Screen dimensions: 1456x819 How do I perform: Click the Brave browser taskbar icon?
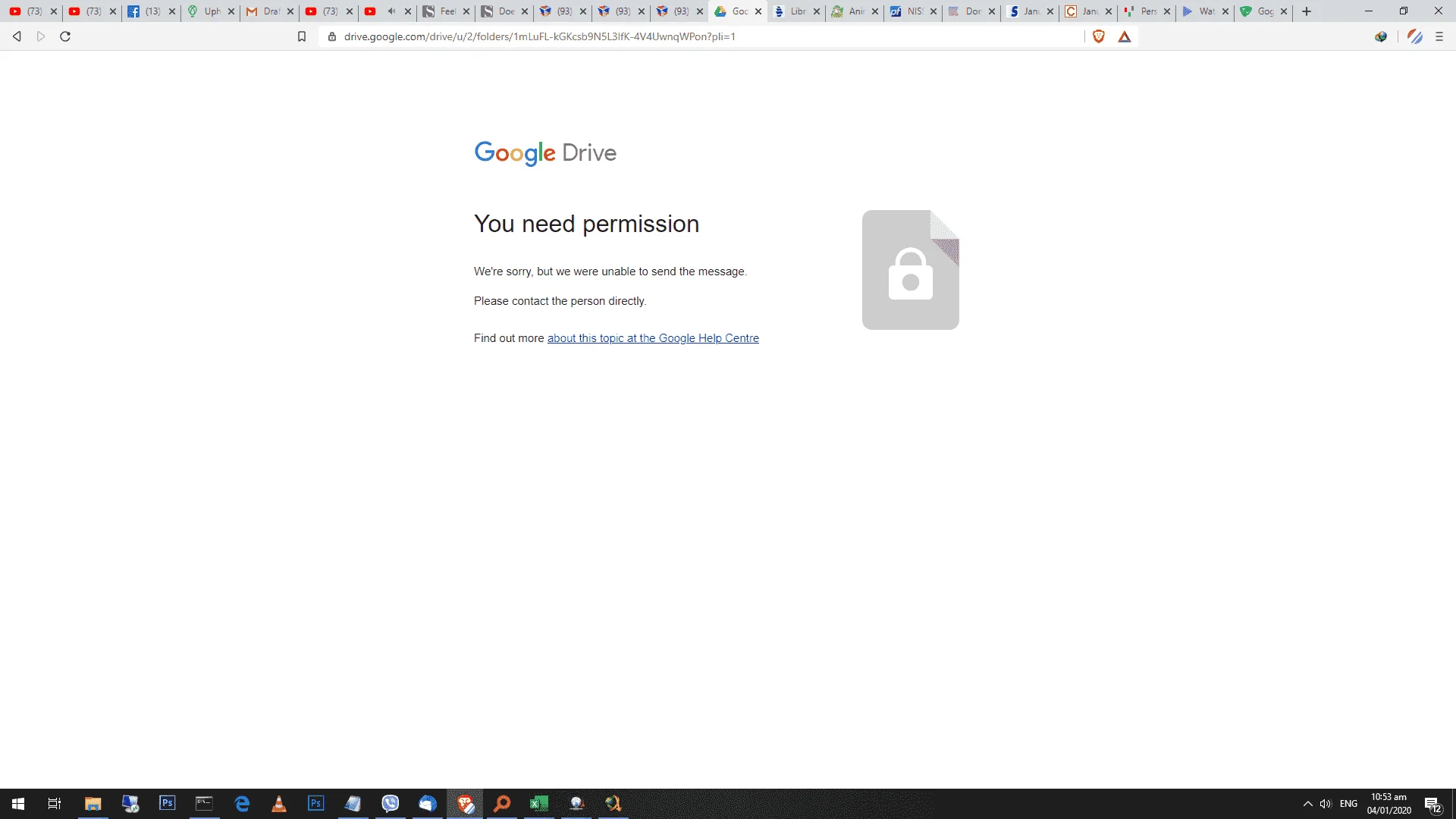[x=465, y=804]
